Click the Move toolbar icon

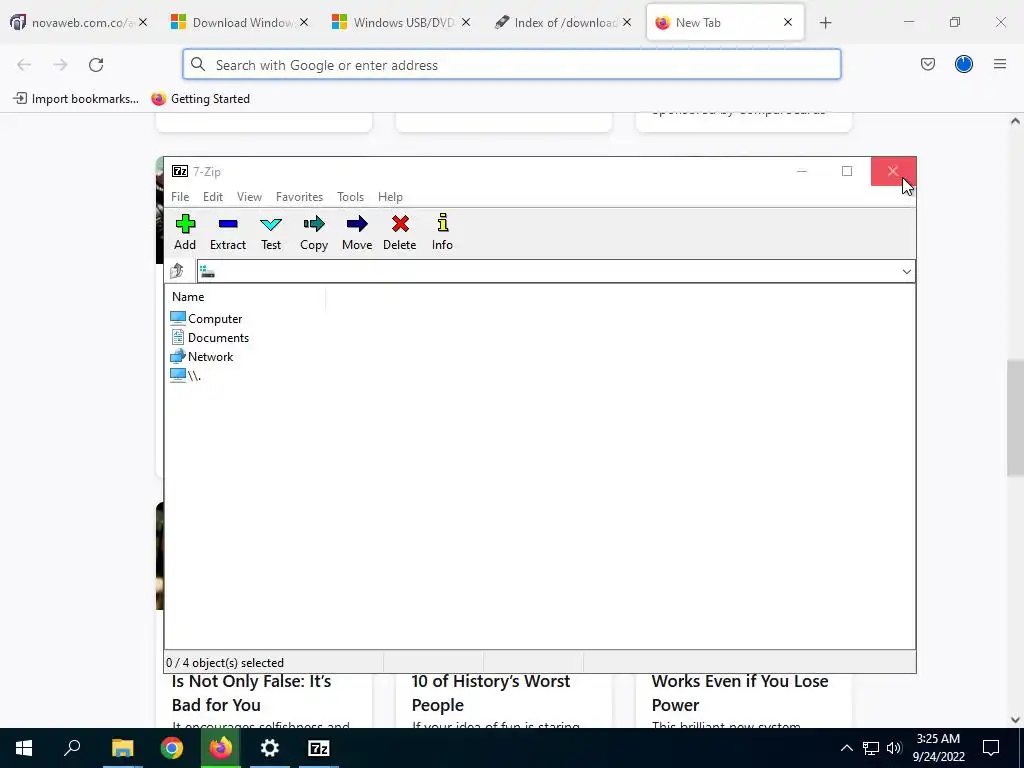pyautogui.click(x=357, y=232)
